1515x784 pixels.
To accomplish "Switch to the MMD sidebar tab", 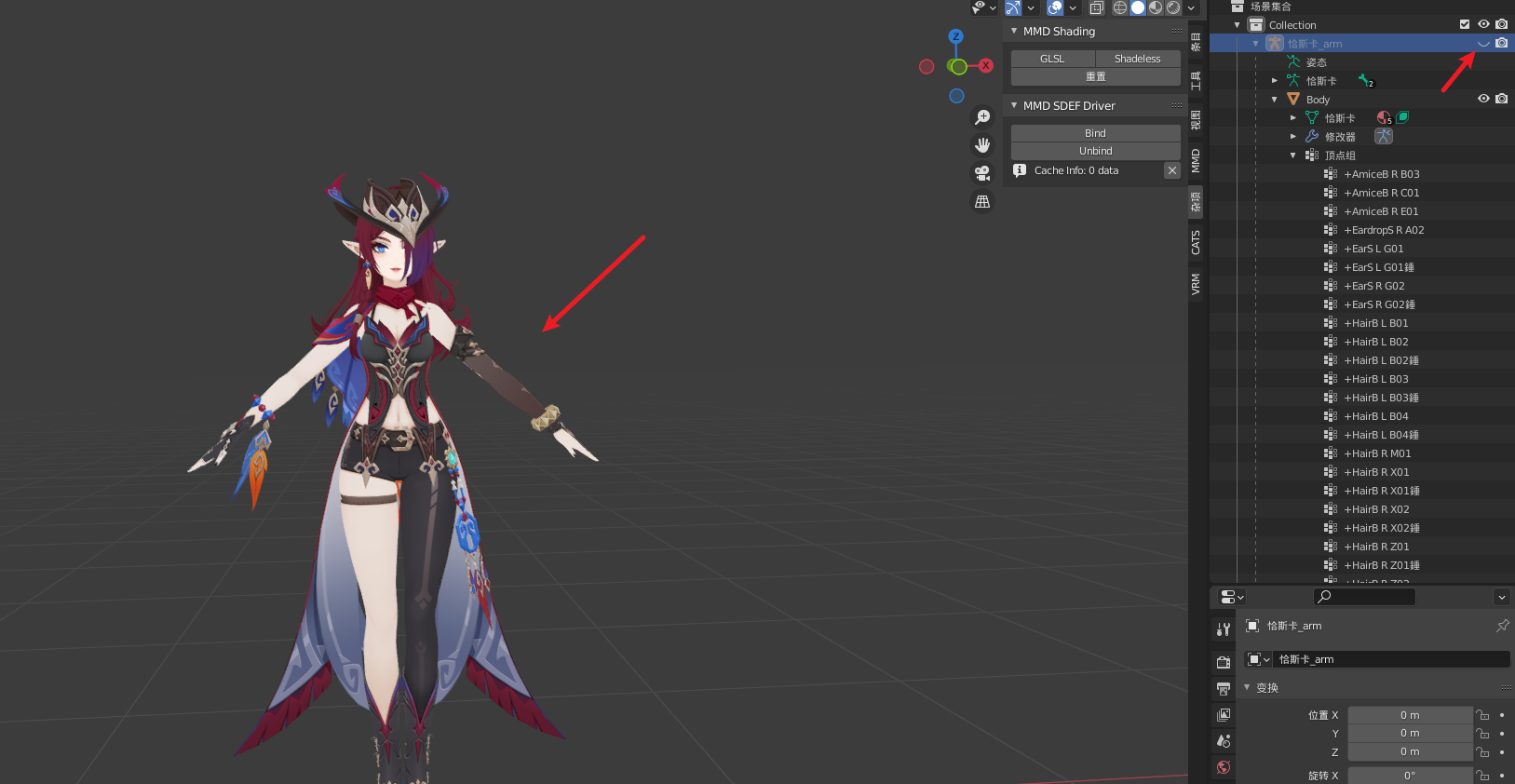I will [x=1197, y=160].
